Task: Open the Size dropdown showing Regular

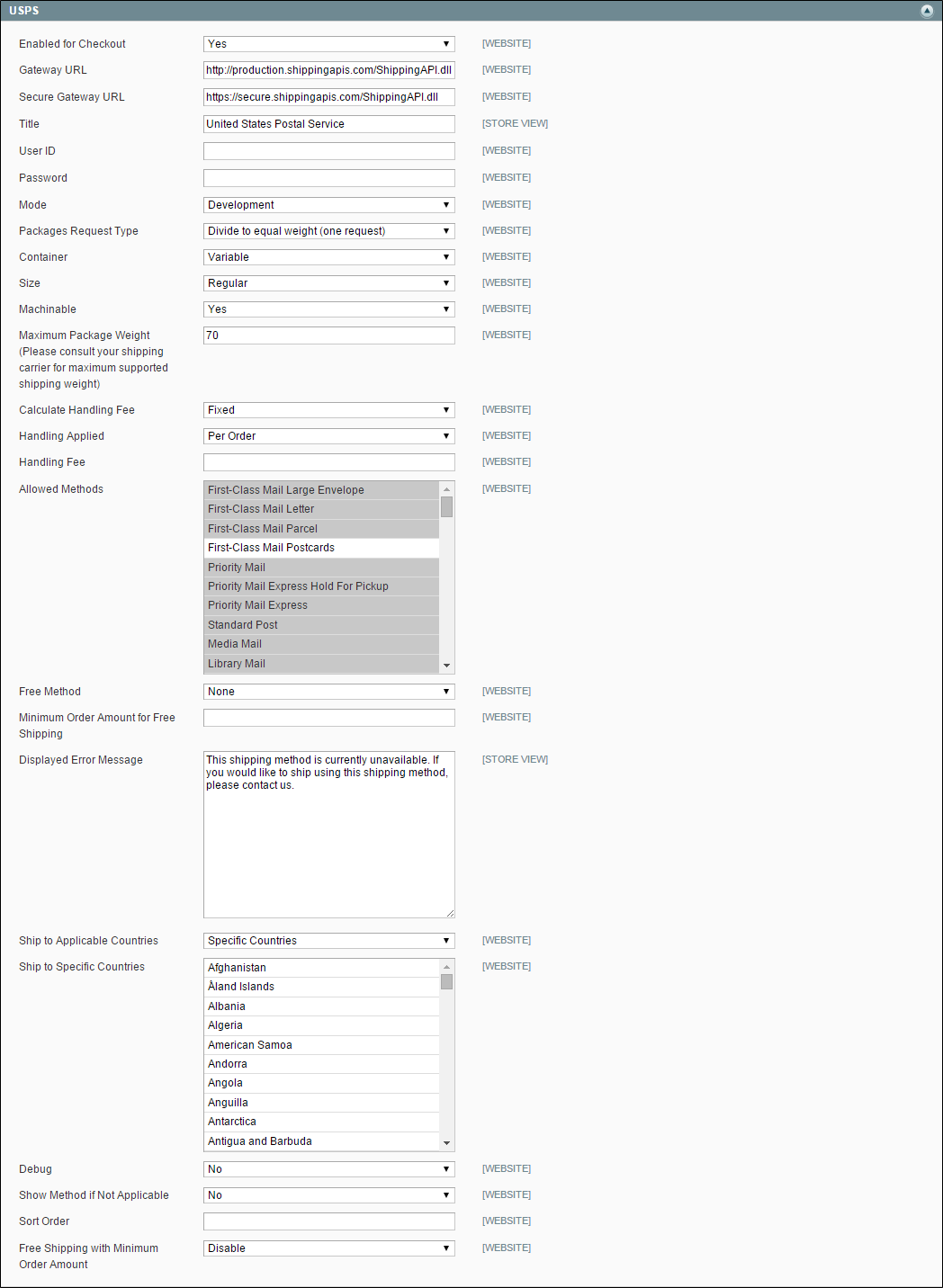Action: point(329,283)
